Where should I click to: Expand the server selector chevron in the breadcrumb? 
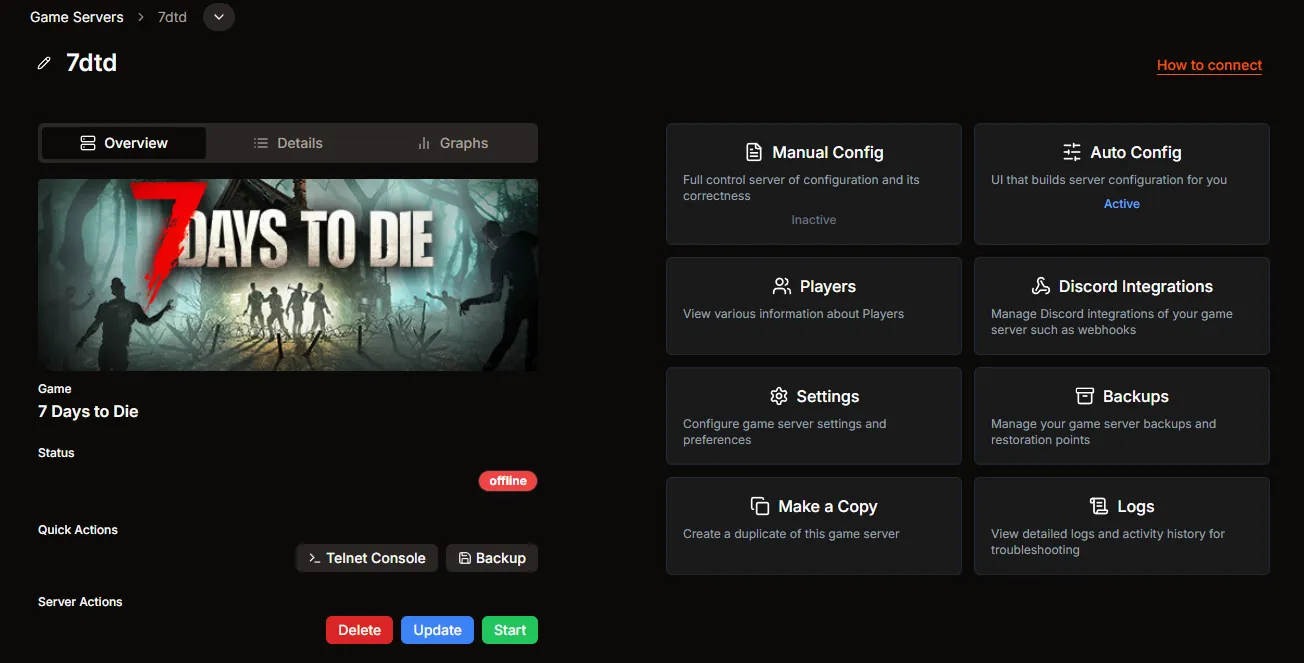click(x=218, y=16)
